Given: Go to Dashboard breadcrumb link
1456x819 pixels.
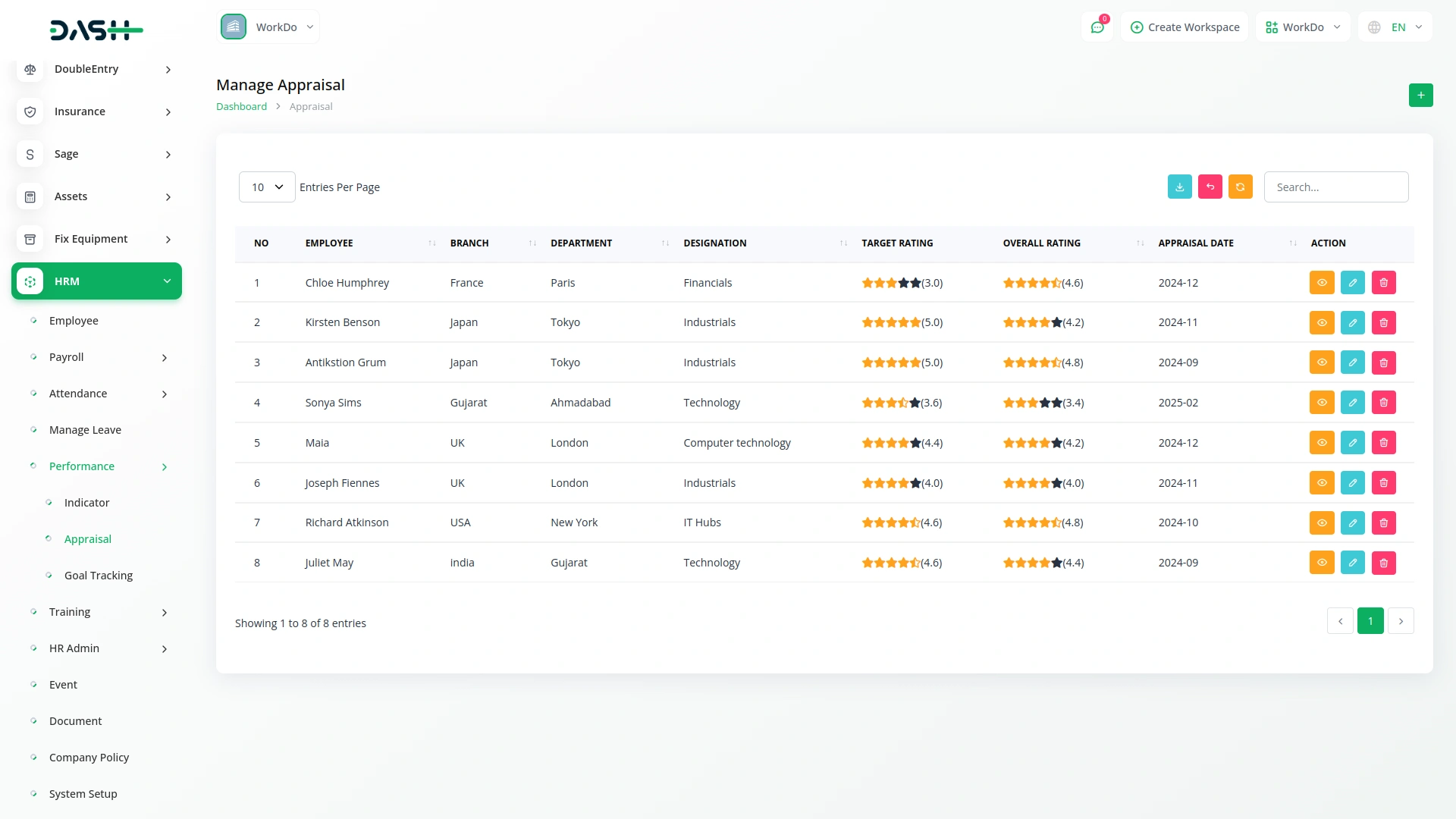Looking at the screenshot, I should pyautogui.click(x=241, y=107).
